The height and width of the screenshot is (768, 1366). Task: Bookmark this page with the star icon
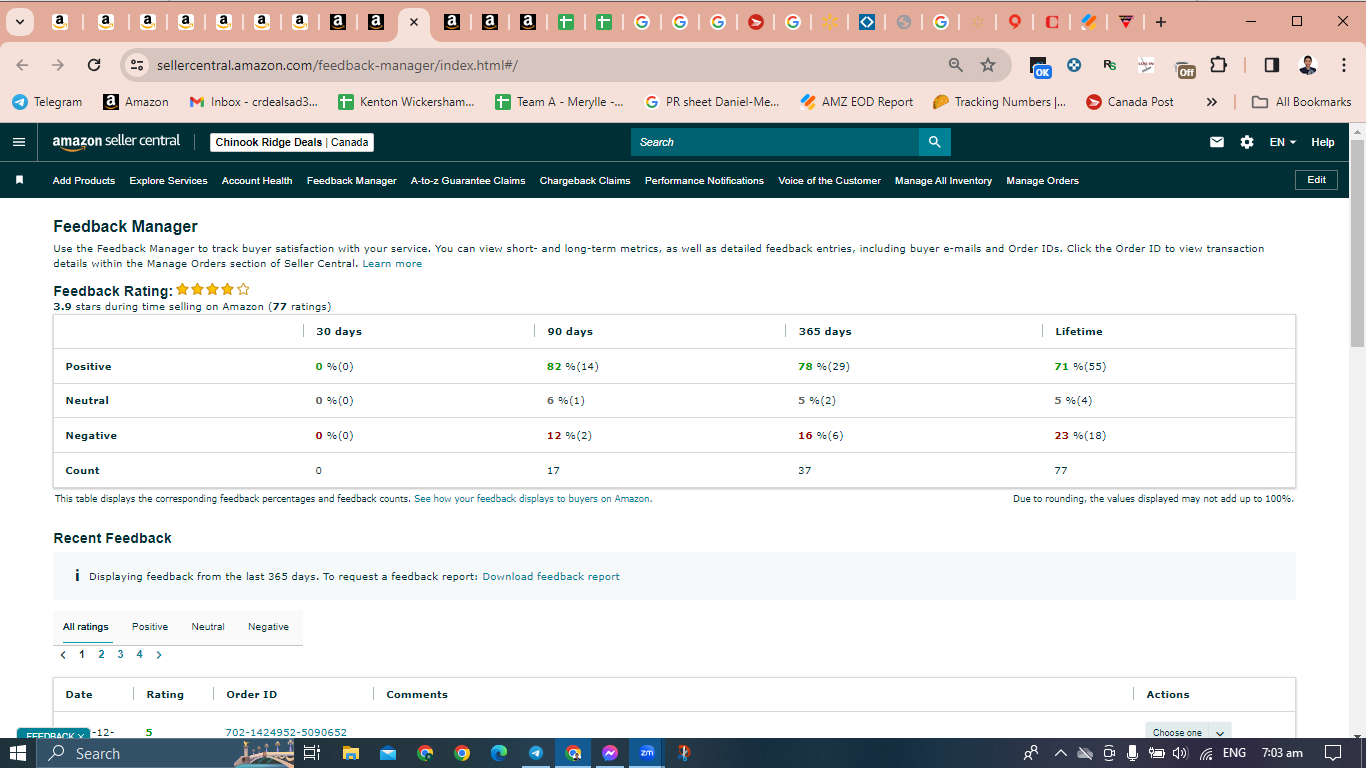pos(988,65)
